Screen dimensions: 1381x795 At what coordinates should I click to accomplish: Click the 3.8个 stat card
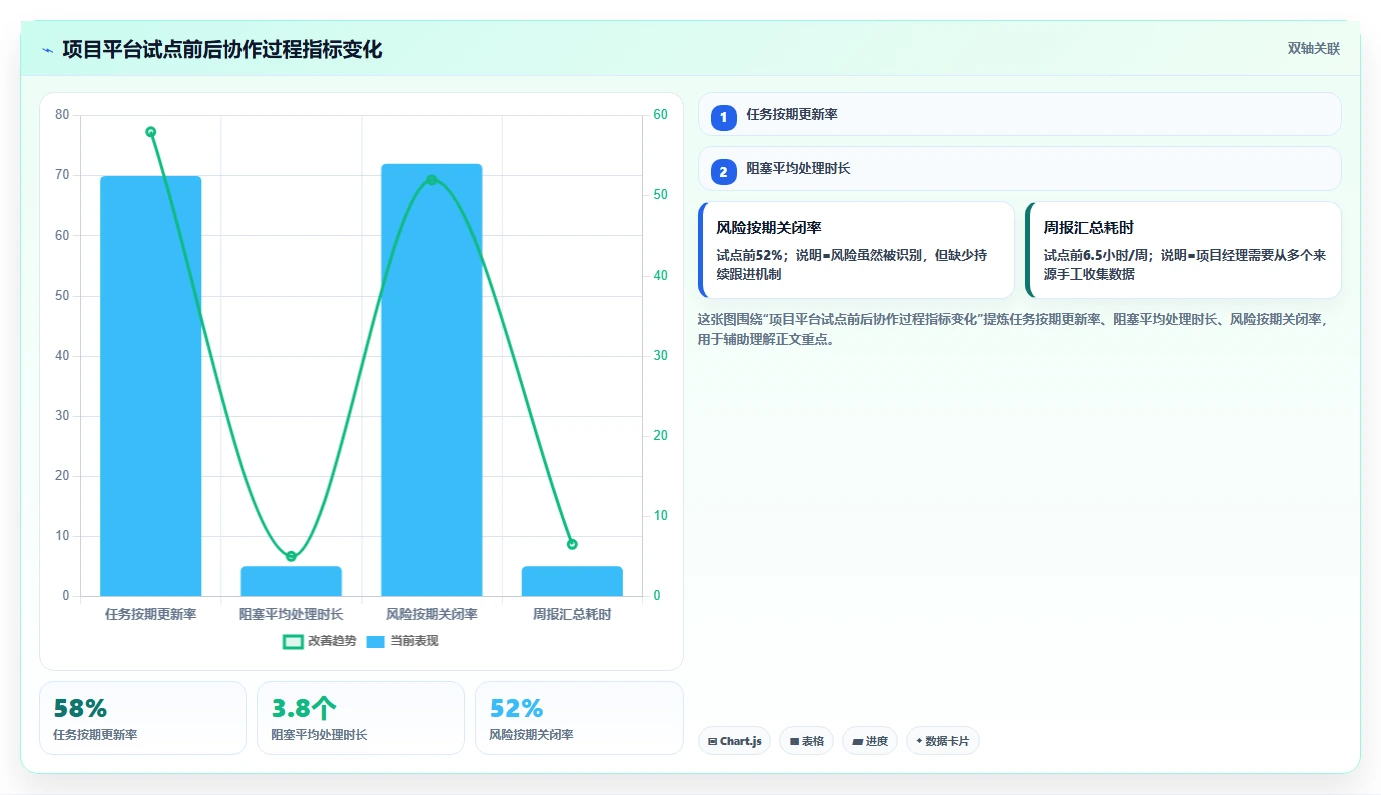361,718
